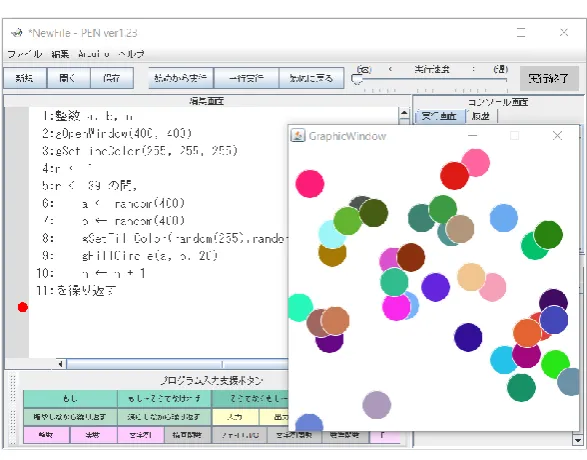587x460 pixels.
Task: Click the PEN application icon in title bar
Action: (x=16, y=33)
